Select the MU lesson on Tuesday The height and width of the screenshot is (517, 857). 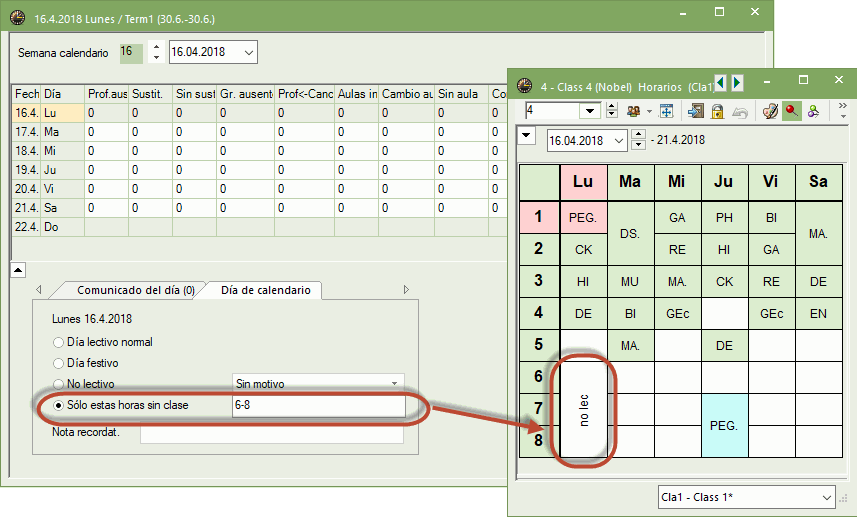click(630, 281)
